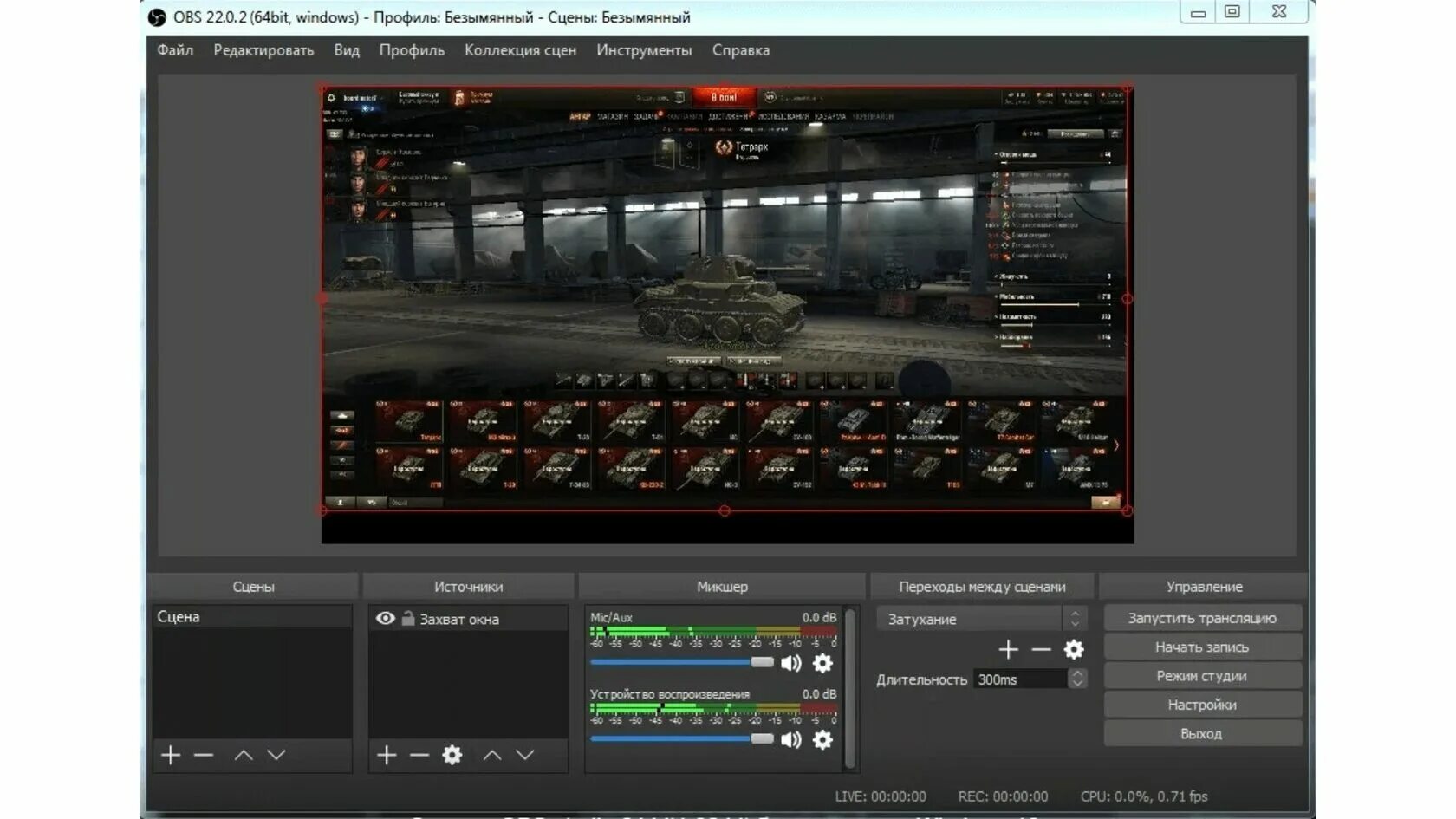Open Настройки button
This screenshot has height=819, width=1456.
coord(1202,705)
